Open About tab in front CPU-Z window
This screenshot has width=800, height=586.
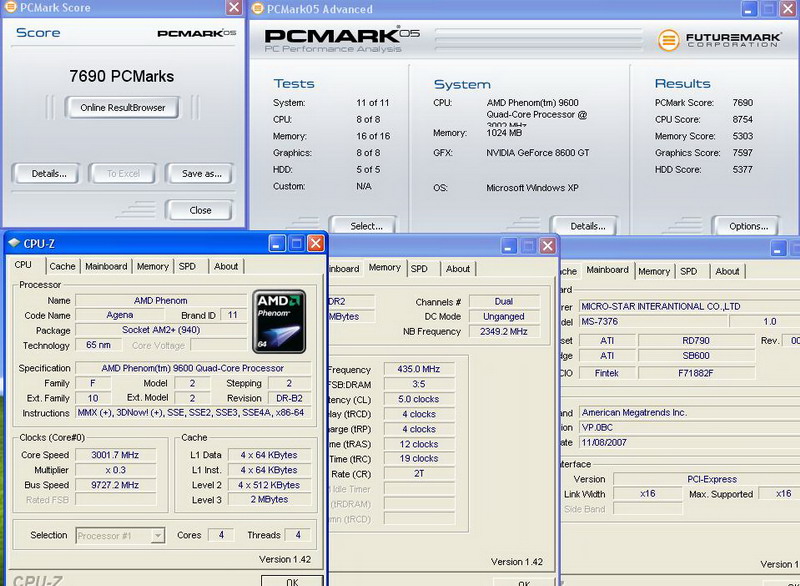pyautogui.click(x=226, y=266)
